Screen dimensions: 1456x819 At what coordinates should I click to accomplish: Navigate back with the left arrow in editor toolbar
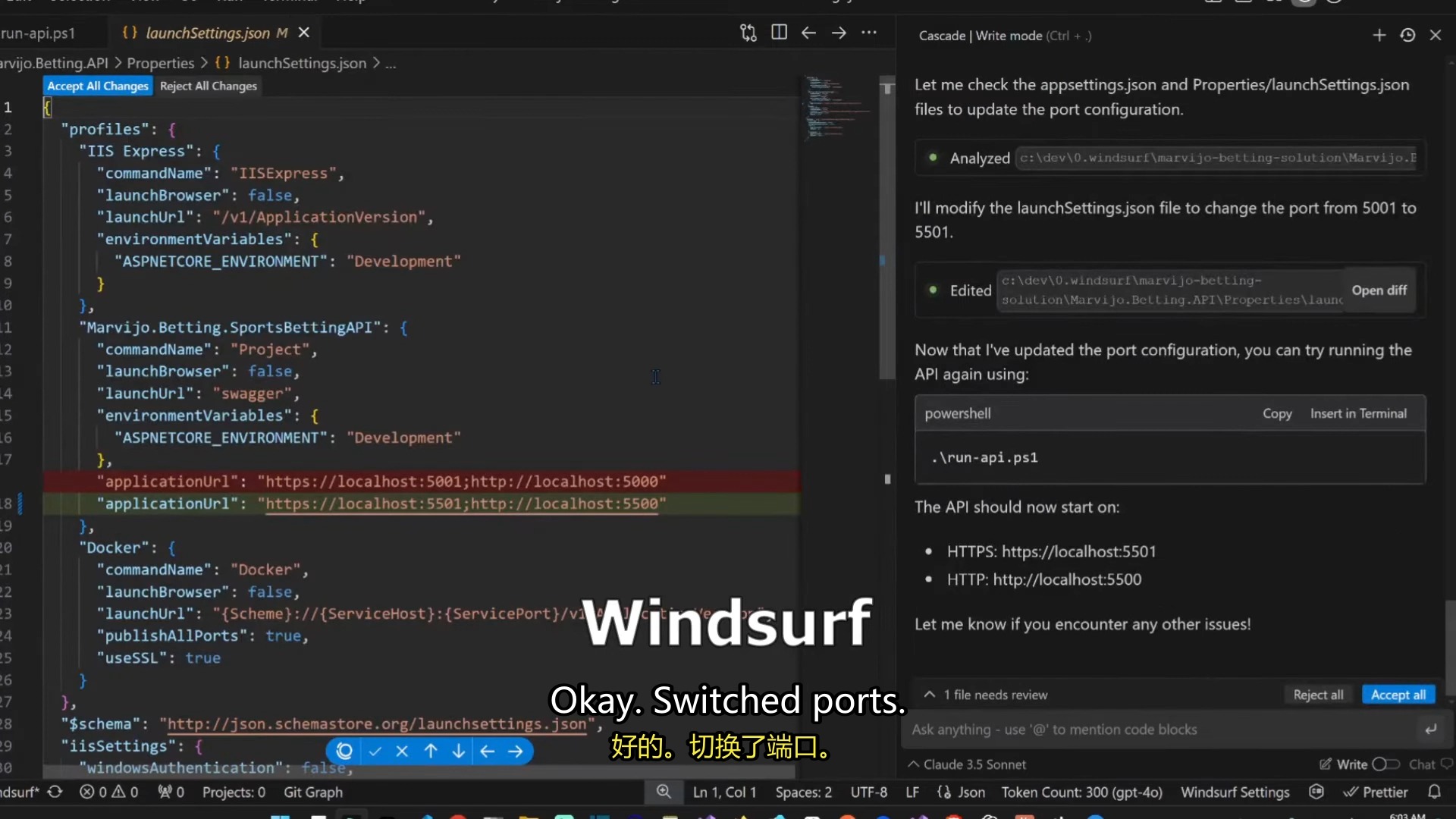[808, 33]
